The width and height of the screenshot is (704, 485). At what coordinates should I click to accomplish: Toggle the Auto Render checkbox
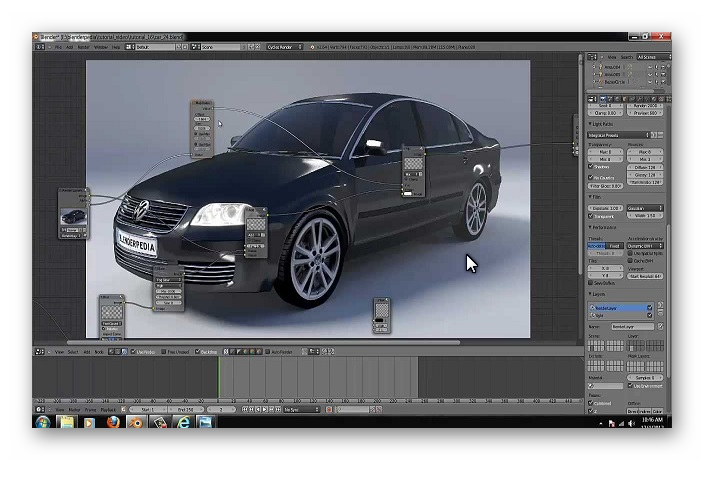tap(268, 352)
